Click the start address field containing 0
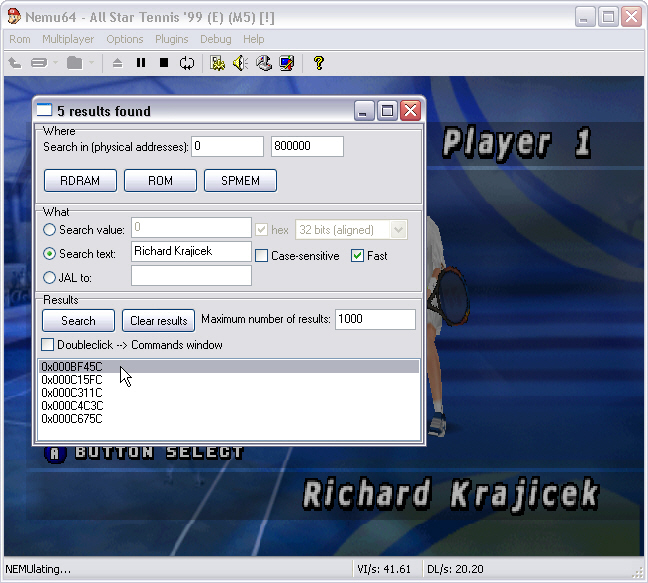The image size is (648, 583). [227, 146]
